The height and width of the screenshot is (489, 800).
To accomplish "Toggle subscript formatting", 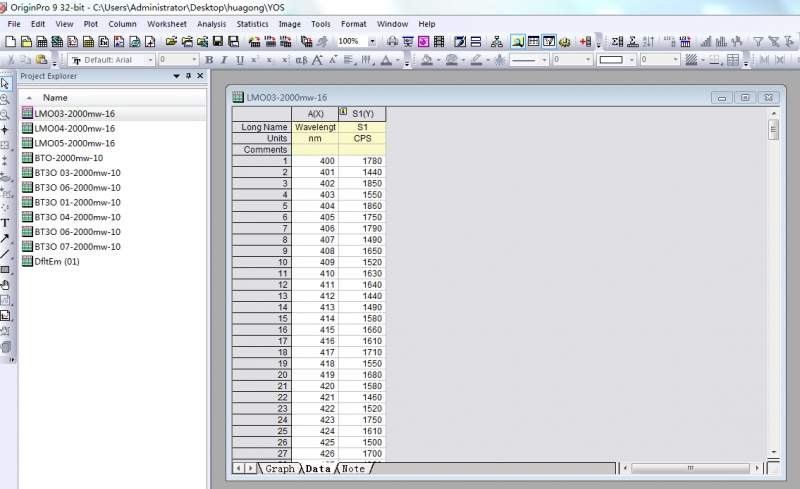I will [269, 60].
